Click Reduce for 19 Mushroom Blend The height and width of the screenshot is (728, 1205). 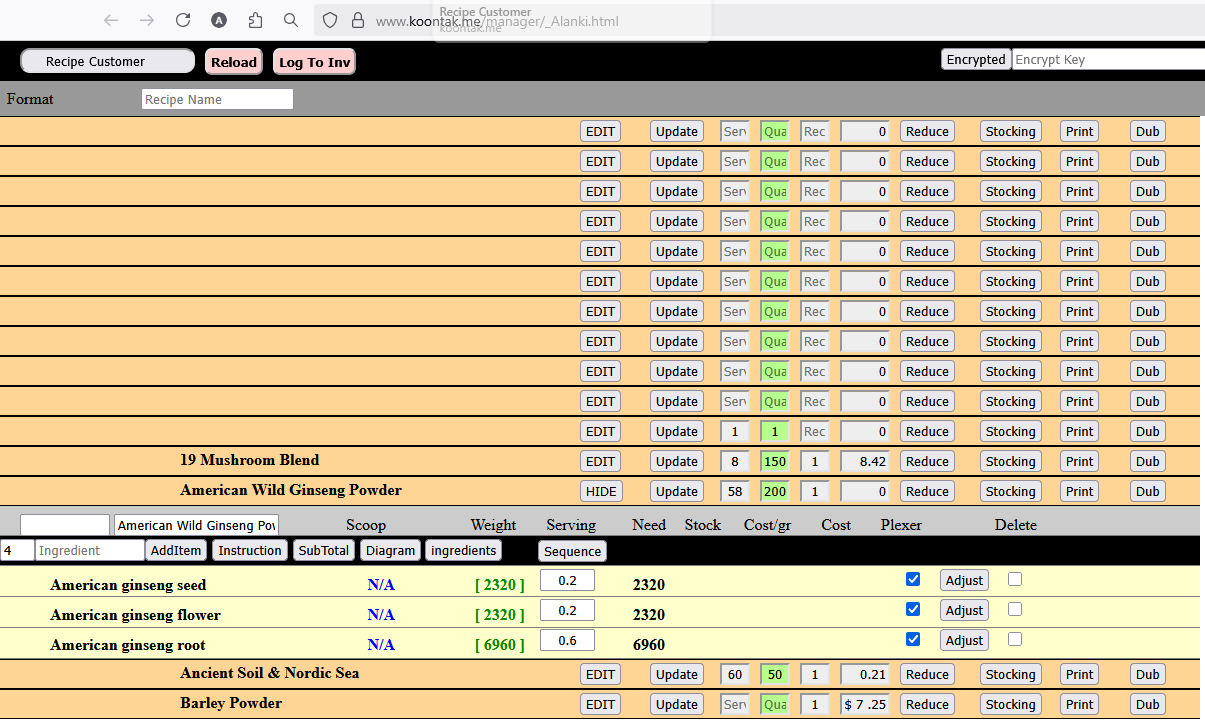click(x=928, y=461)
